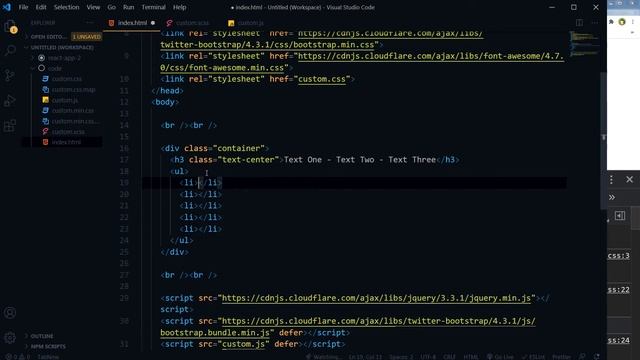640x360 pixels.
Task: Open the Explorer view in activity bar
Action: 10,26
